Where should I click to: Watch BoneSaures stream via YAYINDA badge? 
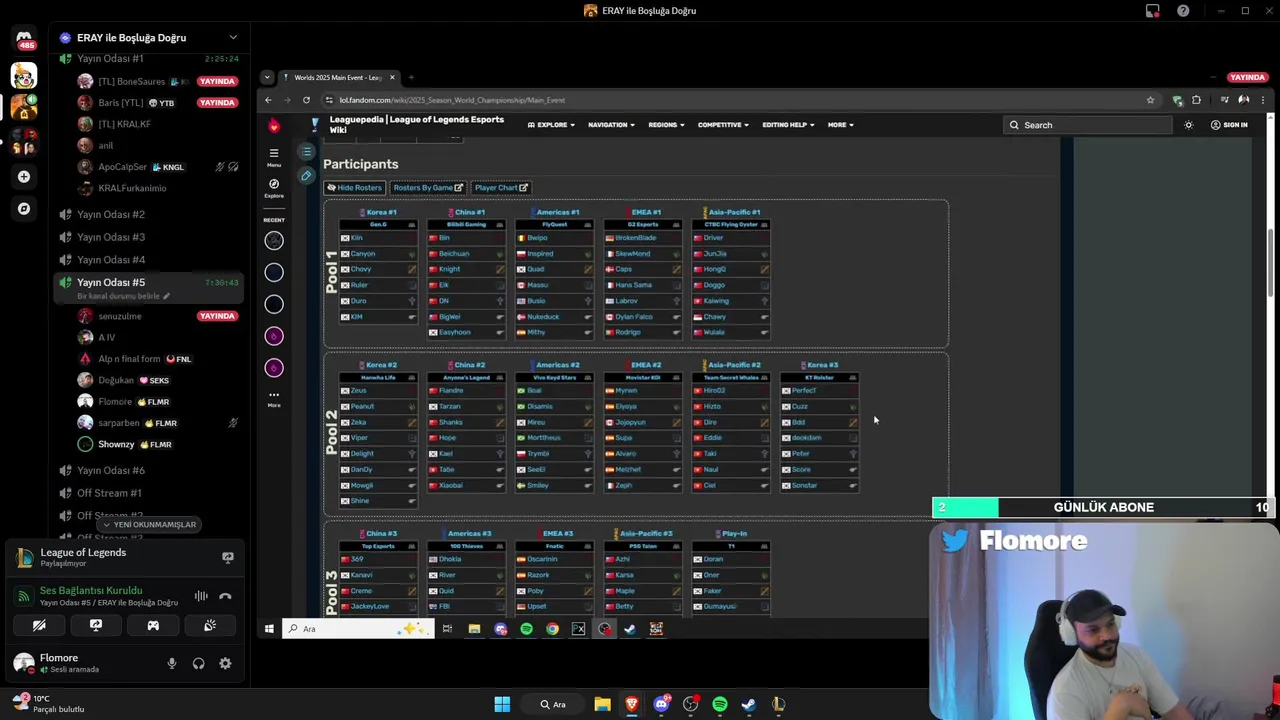point(217,81)
